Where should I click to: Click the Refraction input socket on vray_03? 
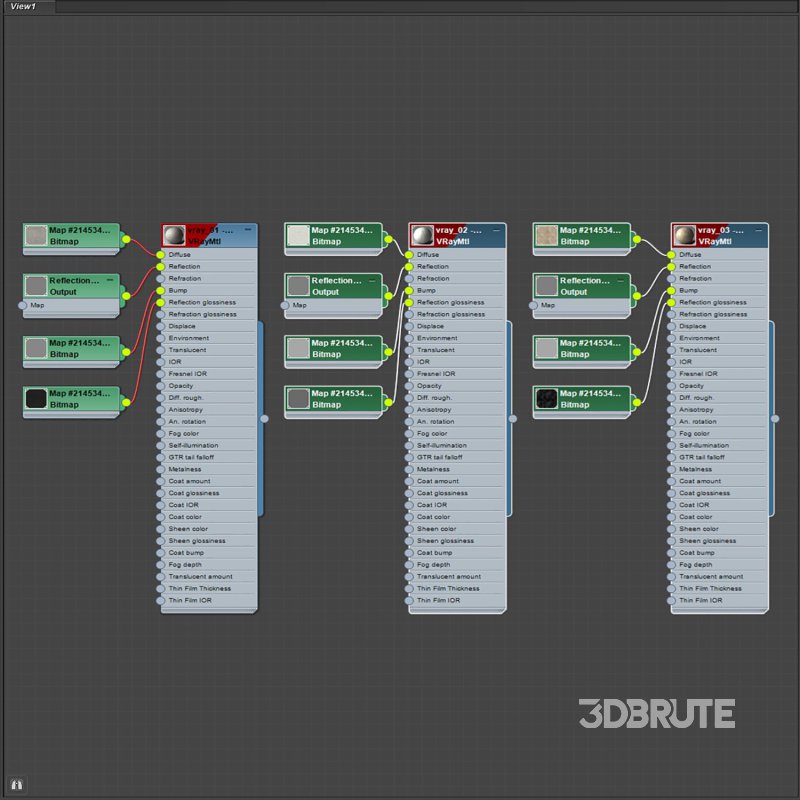[671, 279]
